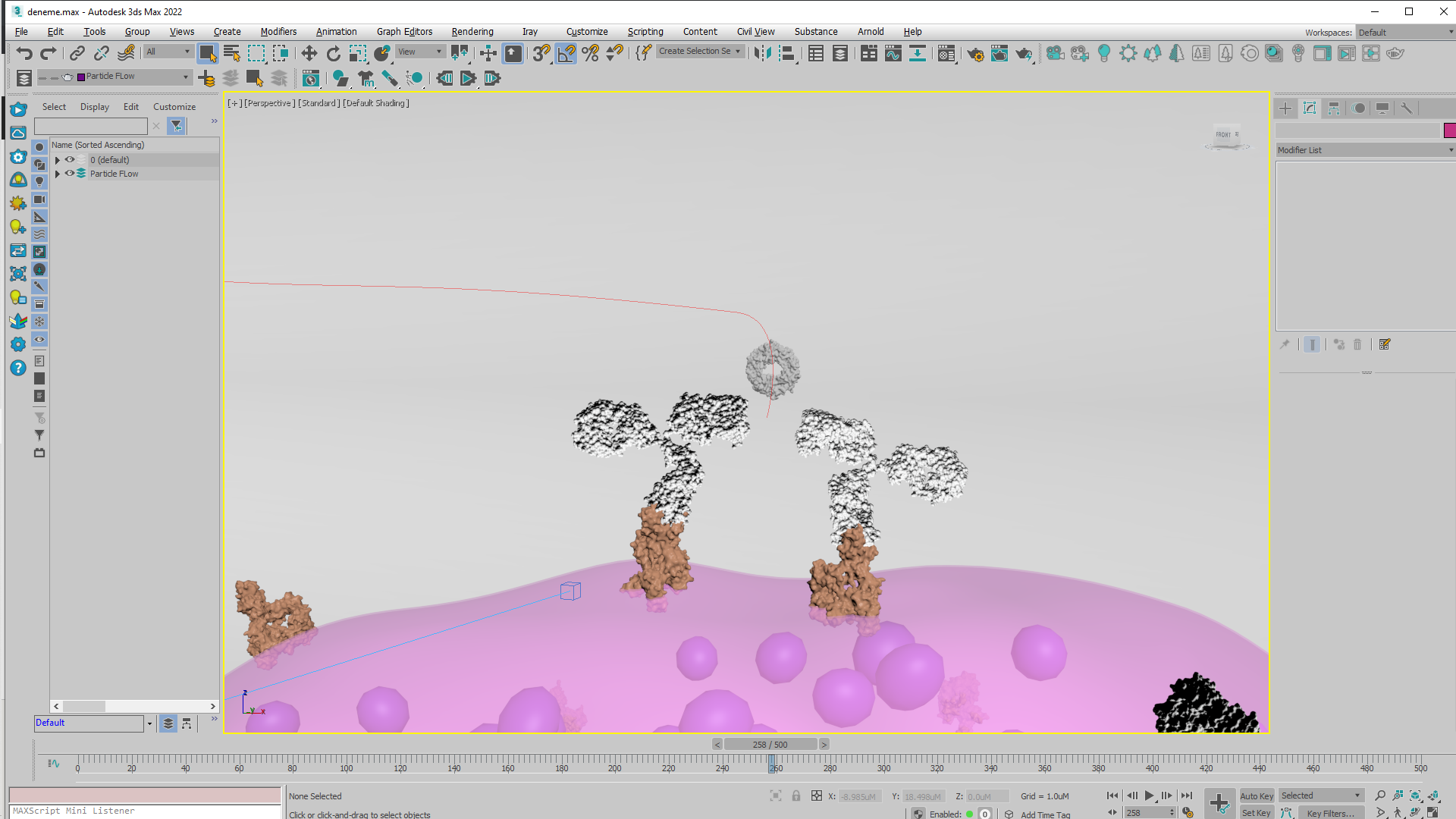The image size is (1456, 819).
Task: Expand the Particle Flow tree item
Action: [57, 173]
